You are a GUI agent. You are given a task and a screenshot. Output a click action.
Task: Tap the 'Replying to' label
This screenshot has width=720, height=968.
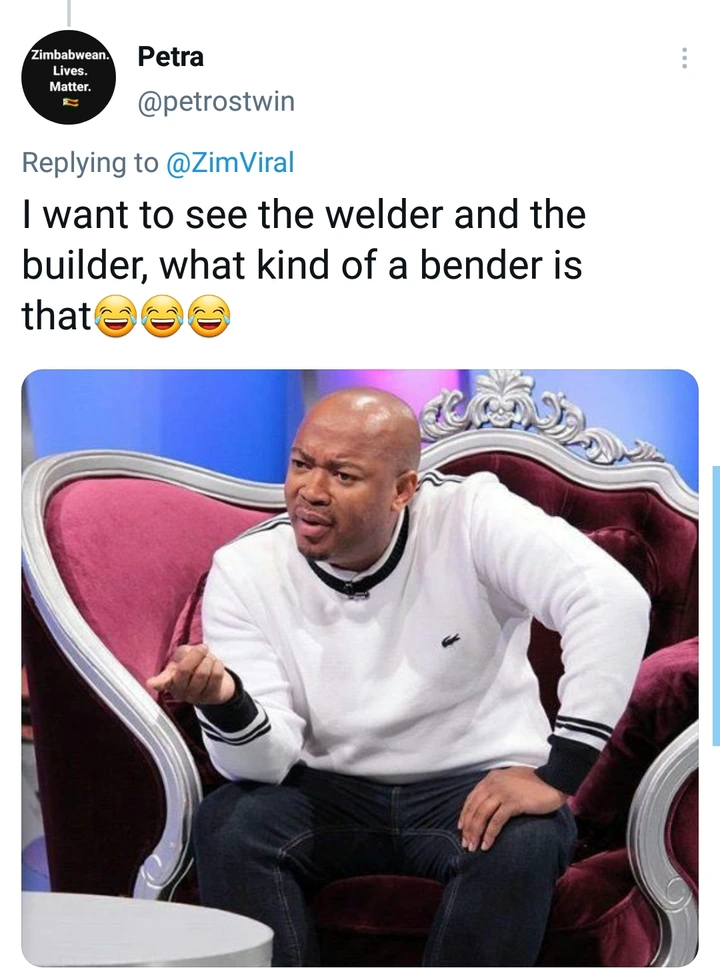point(90,163)
